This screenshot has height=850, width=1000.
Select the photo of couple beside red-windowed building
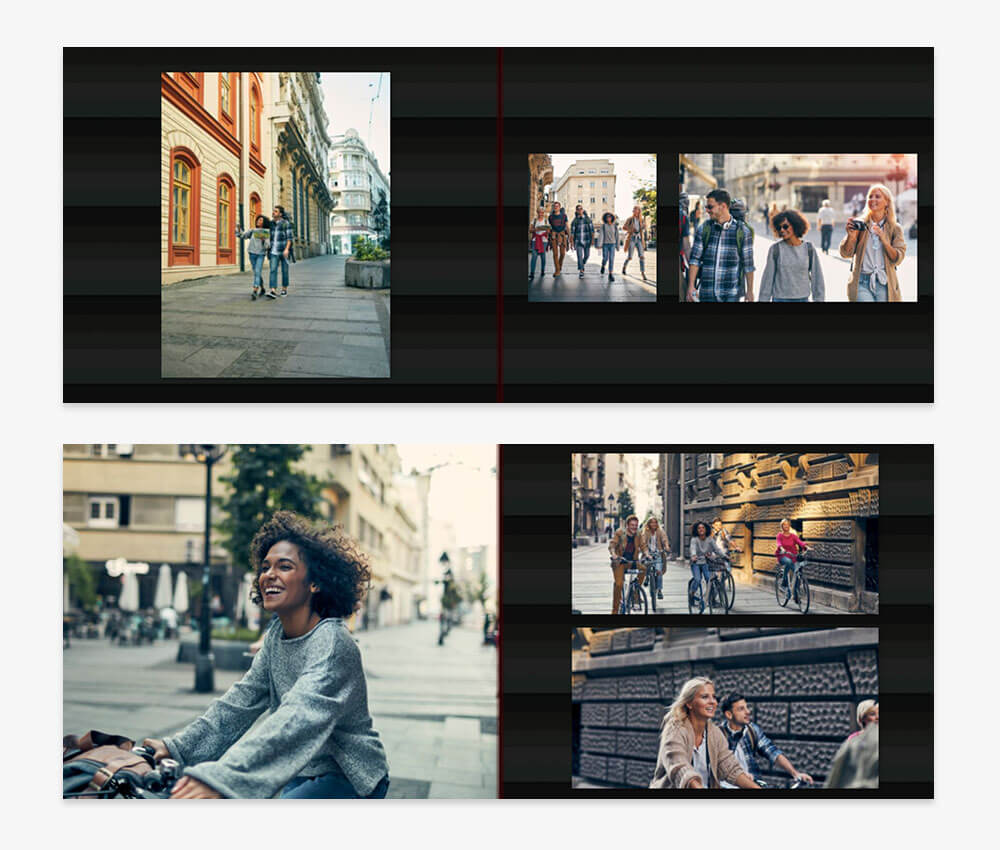click(275, 224)
